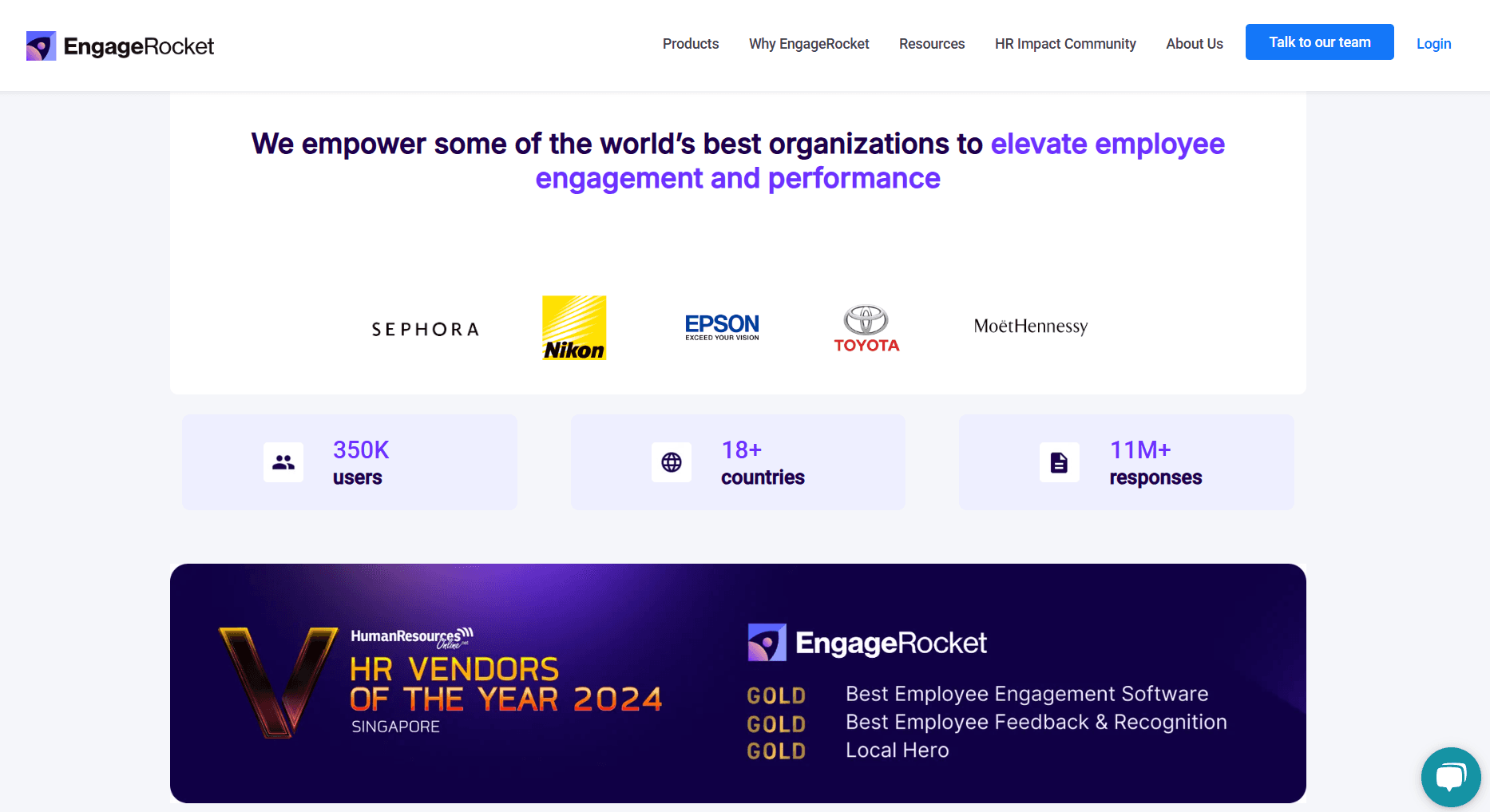Image resolution: width=1490 pixels, height=812 pixels.
Task: Click the globe icon beside 18+ countries
Action: [x=672, y=462]
